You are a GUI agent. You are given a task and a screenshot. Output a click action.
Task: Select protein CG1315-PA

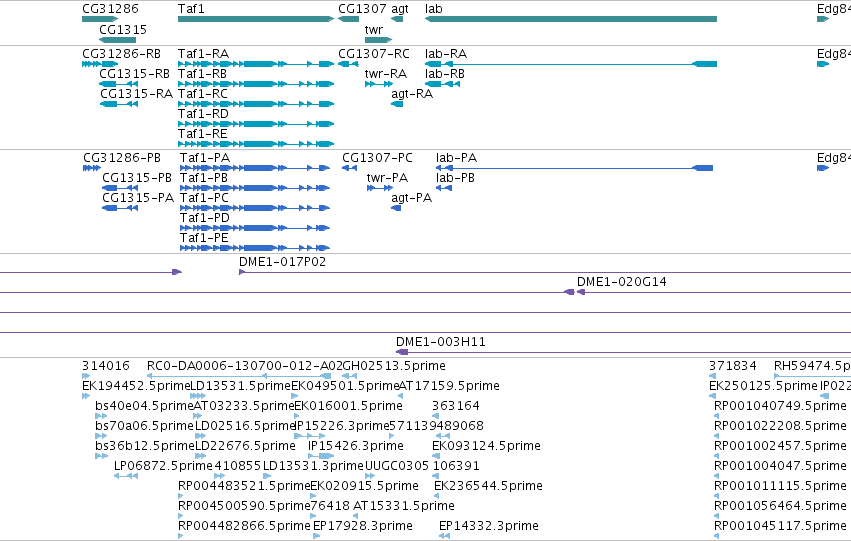(x=120, y=208)
